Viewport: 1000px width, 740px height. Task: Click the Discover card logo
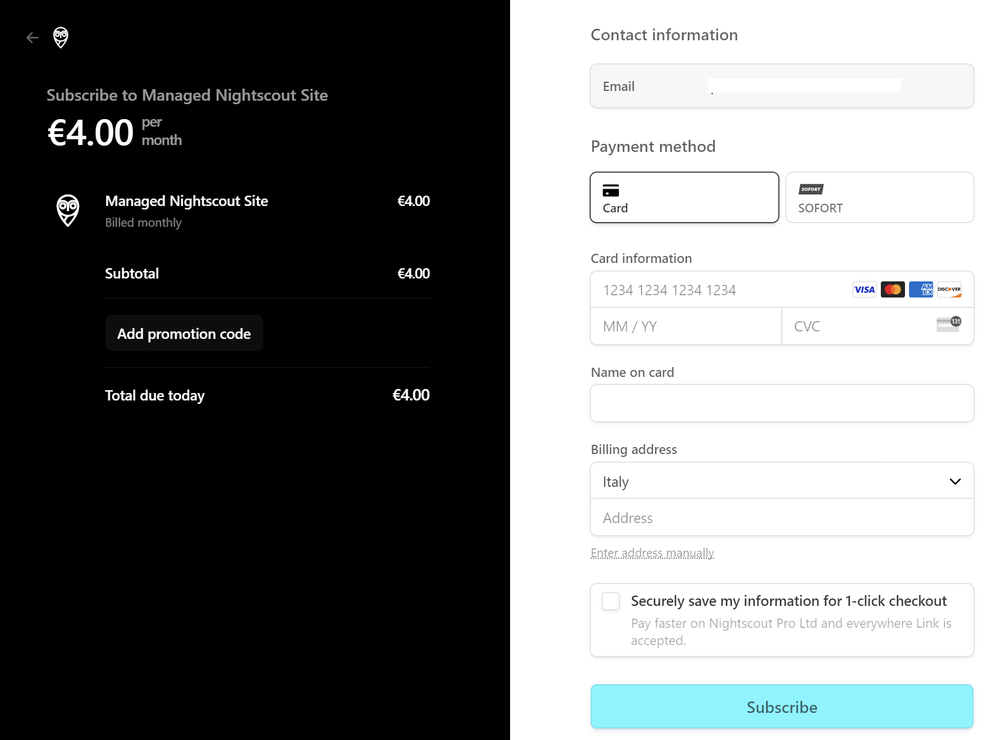coord(949,290)
